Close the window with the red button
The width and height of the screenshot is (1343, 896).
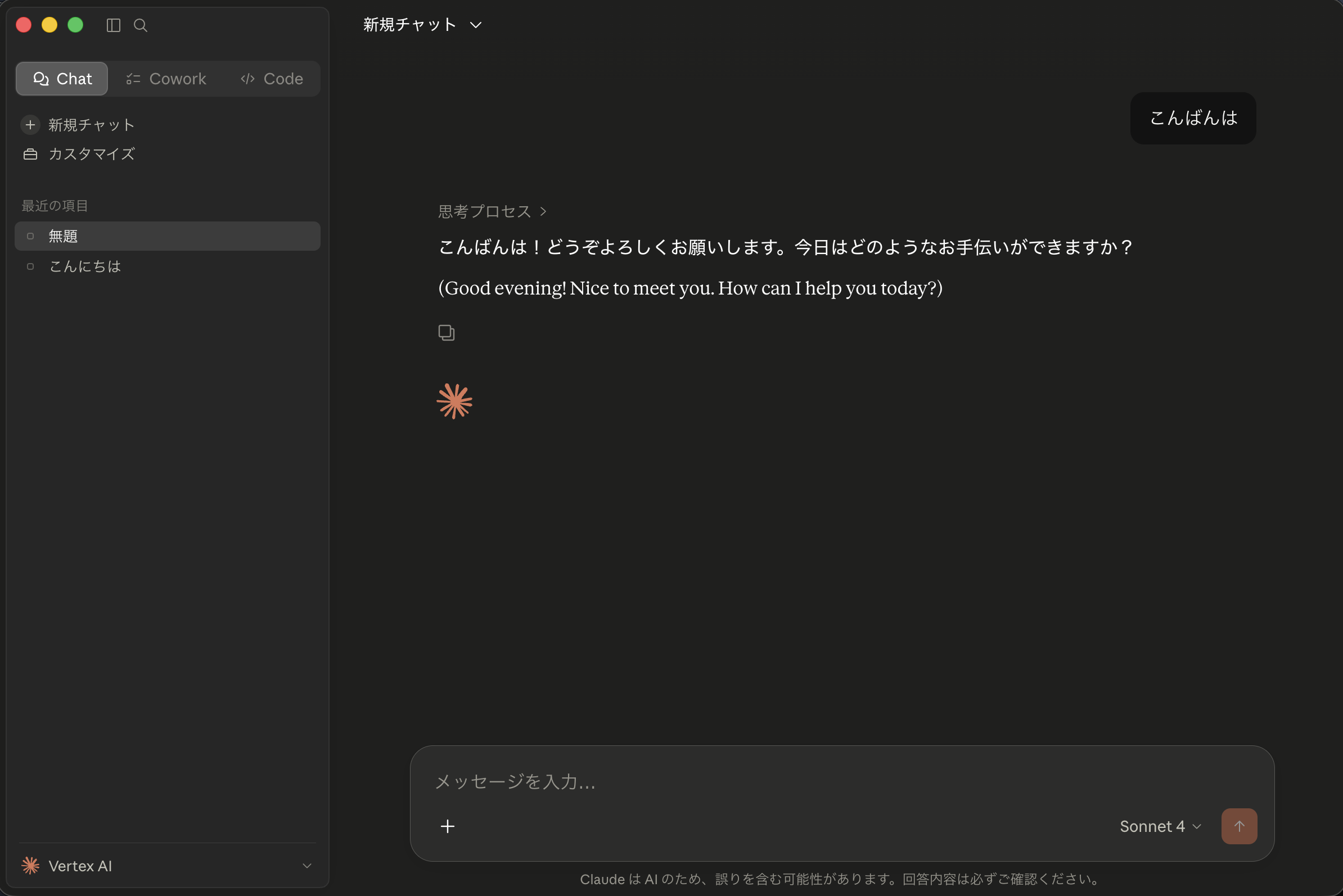pos(24,25)
